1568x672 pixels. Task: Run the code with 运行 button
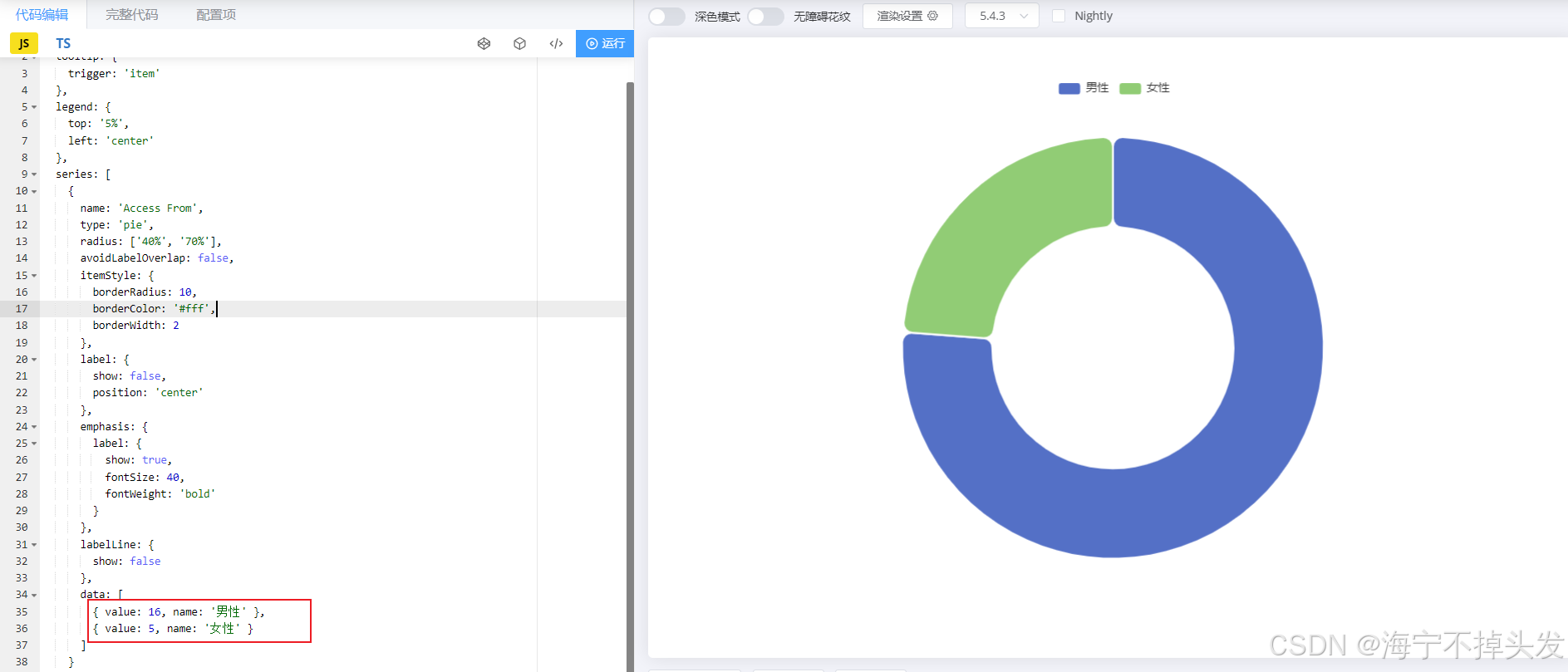coord(605,43)
